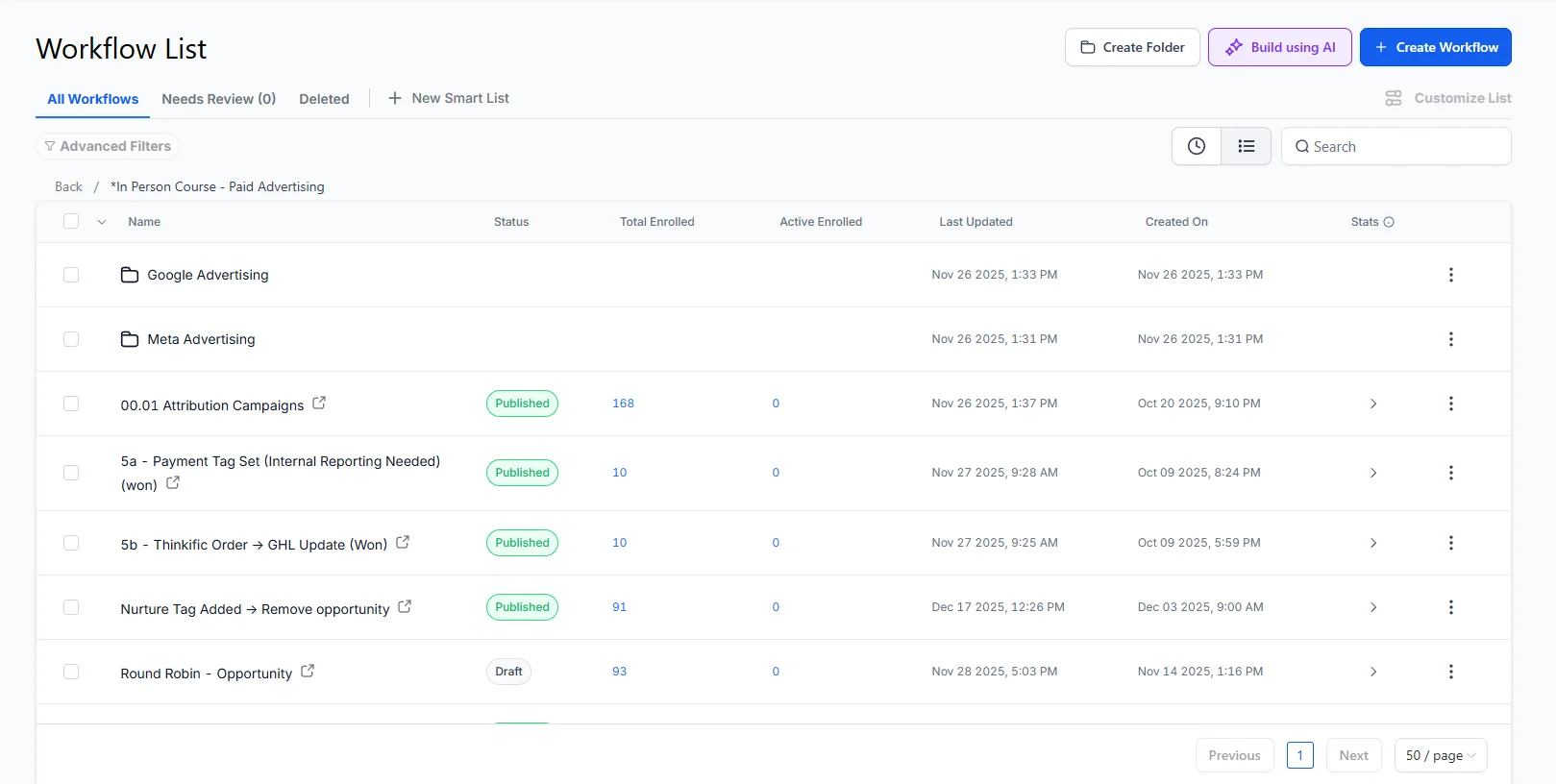Open more options for Round Robin Opportunity
The image size is (1556, 784).
coord(1451,672)
